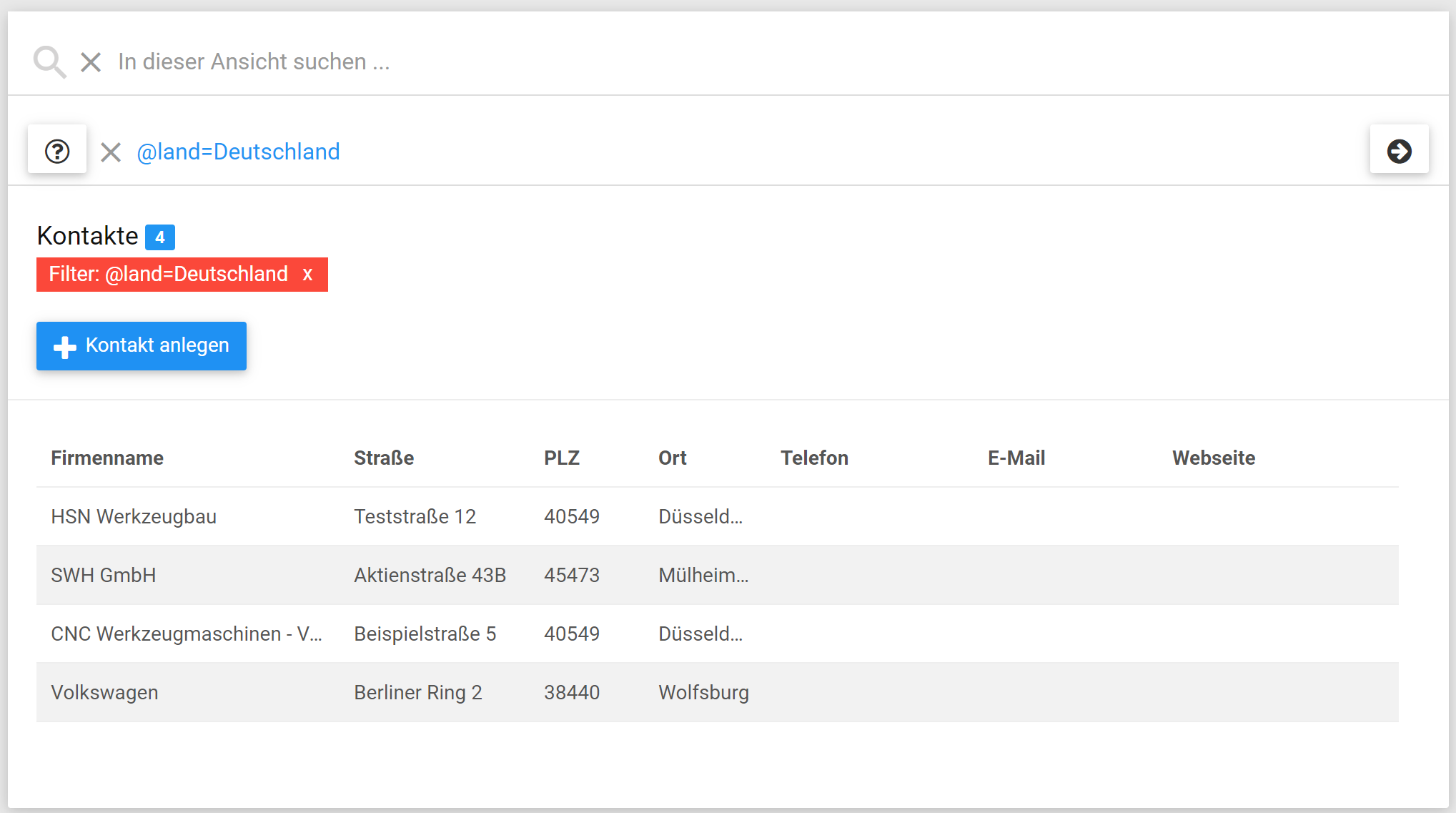Open the SWH GmbH contact row

click(104, 575)
